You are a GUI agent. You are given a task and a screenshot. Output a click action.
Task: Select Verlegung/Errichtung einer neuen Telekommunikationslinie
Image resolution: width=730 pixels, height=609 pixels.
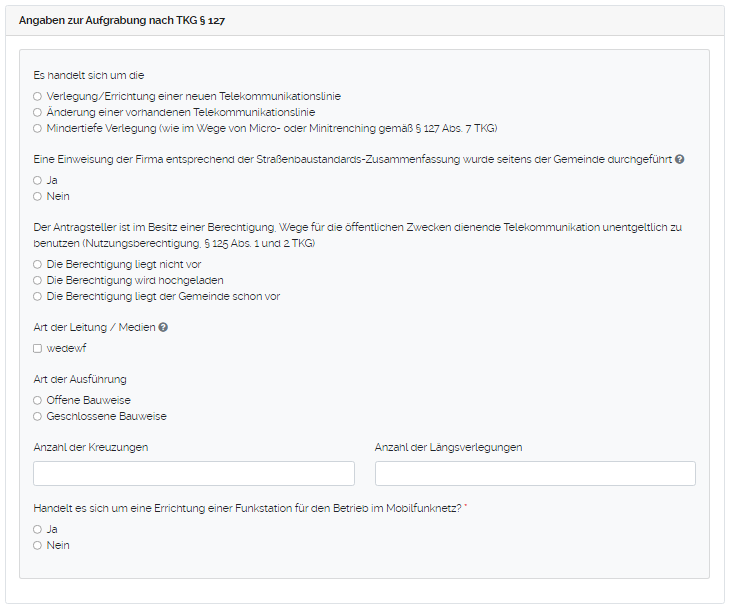[x=37, y=96]
